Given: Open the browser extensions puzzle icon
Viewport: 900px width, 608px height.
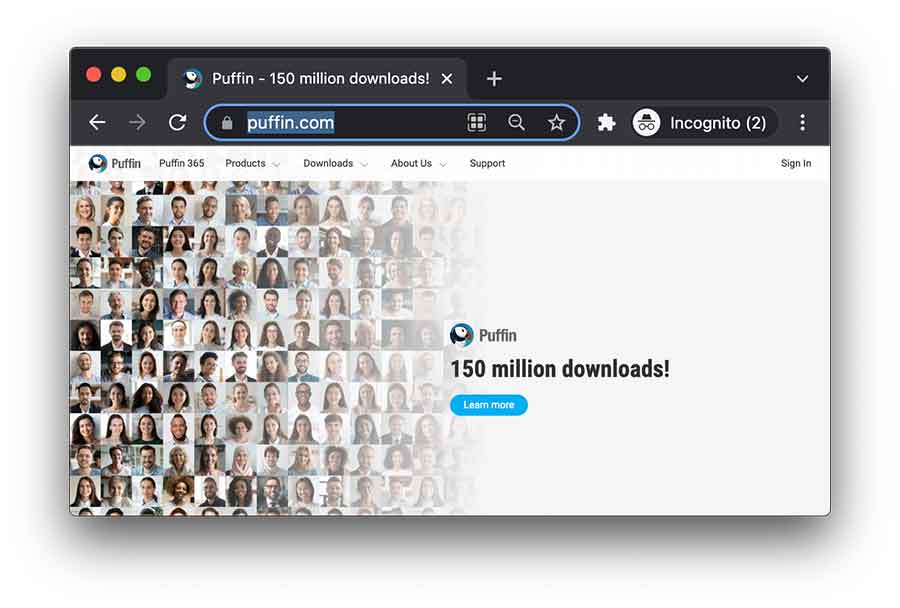Looking at the screenshot, I should pos(605,122).
